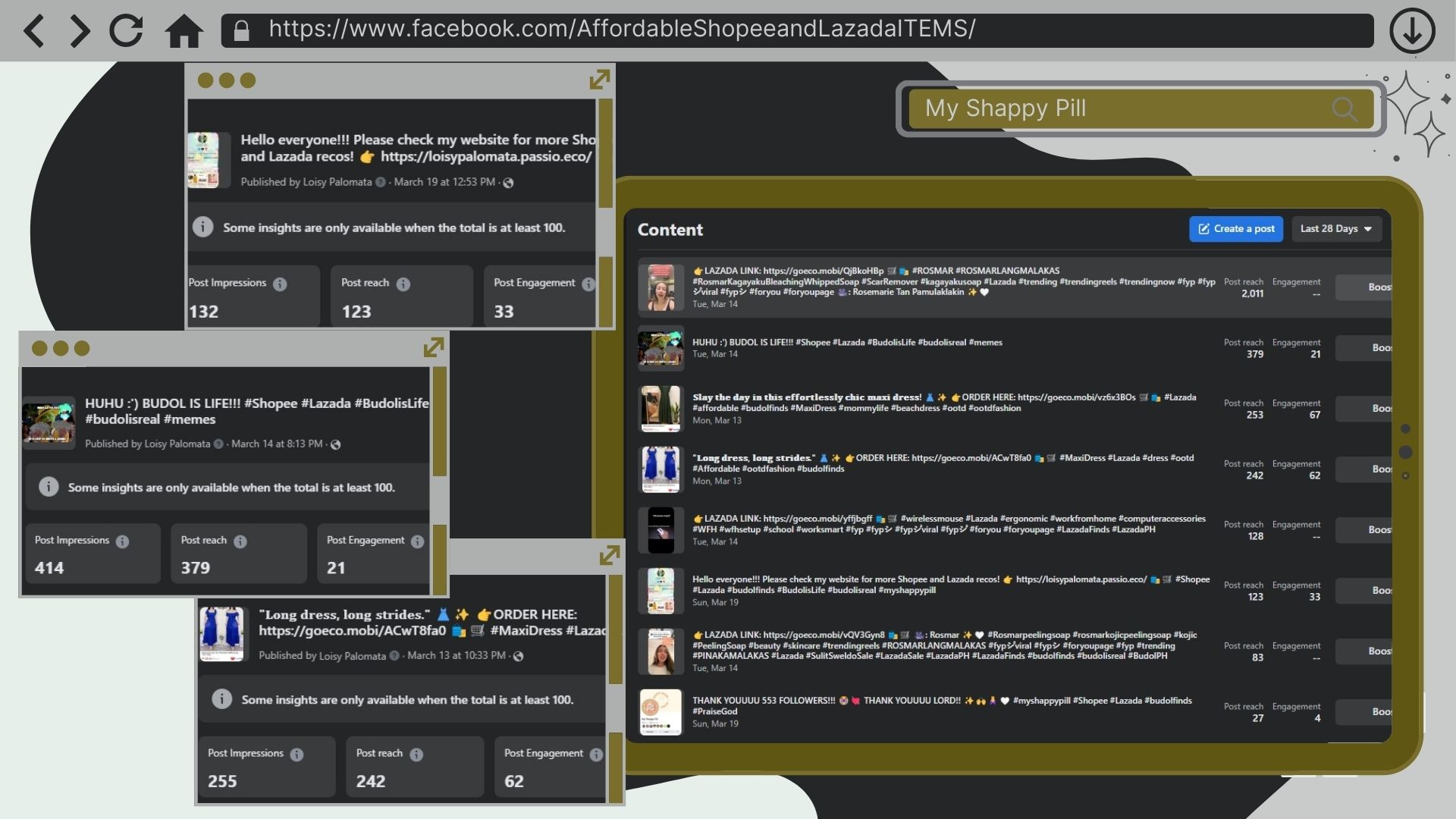Click the Create a post button
This screenshot has height=819, width=1456.
point(1236,229)
